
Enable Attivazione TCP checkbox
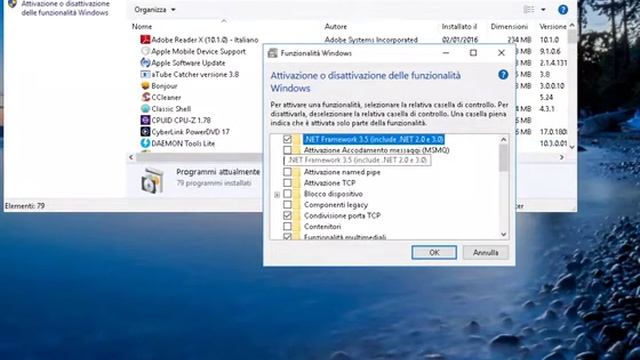(x=287, y=183)
